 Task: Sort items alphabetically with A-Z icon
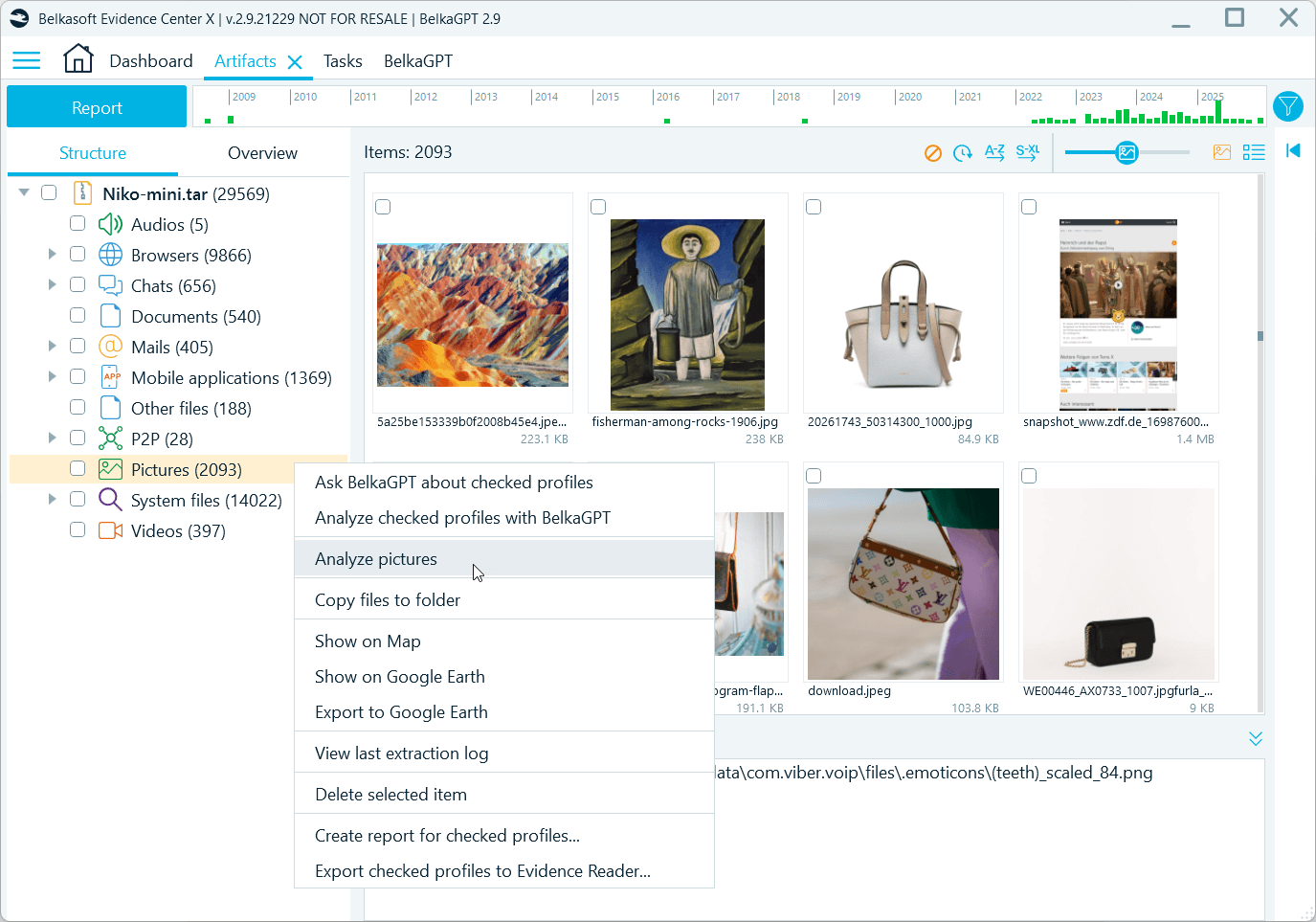pos(994,151)
